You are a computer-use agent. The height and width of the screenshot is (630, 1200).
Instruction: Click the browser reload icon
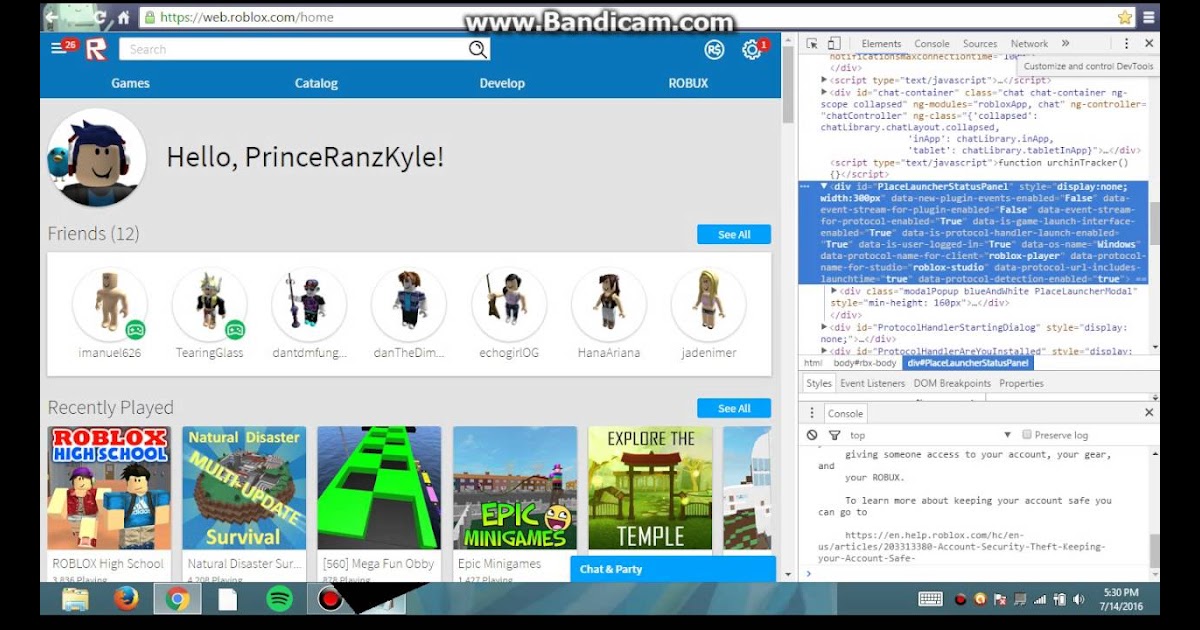pos(100,17)
